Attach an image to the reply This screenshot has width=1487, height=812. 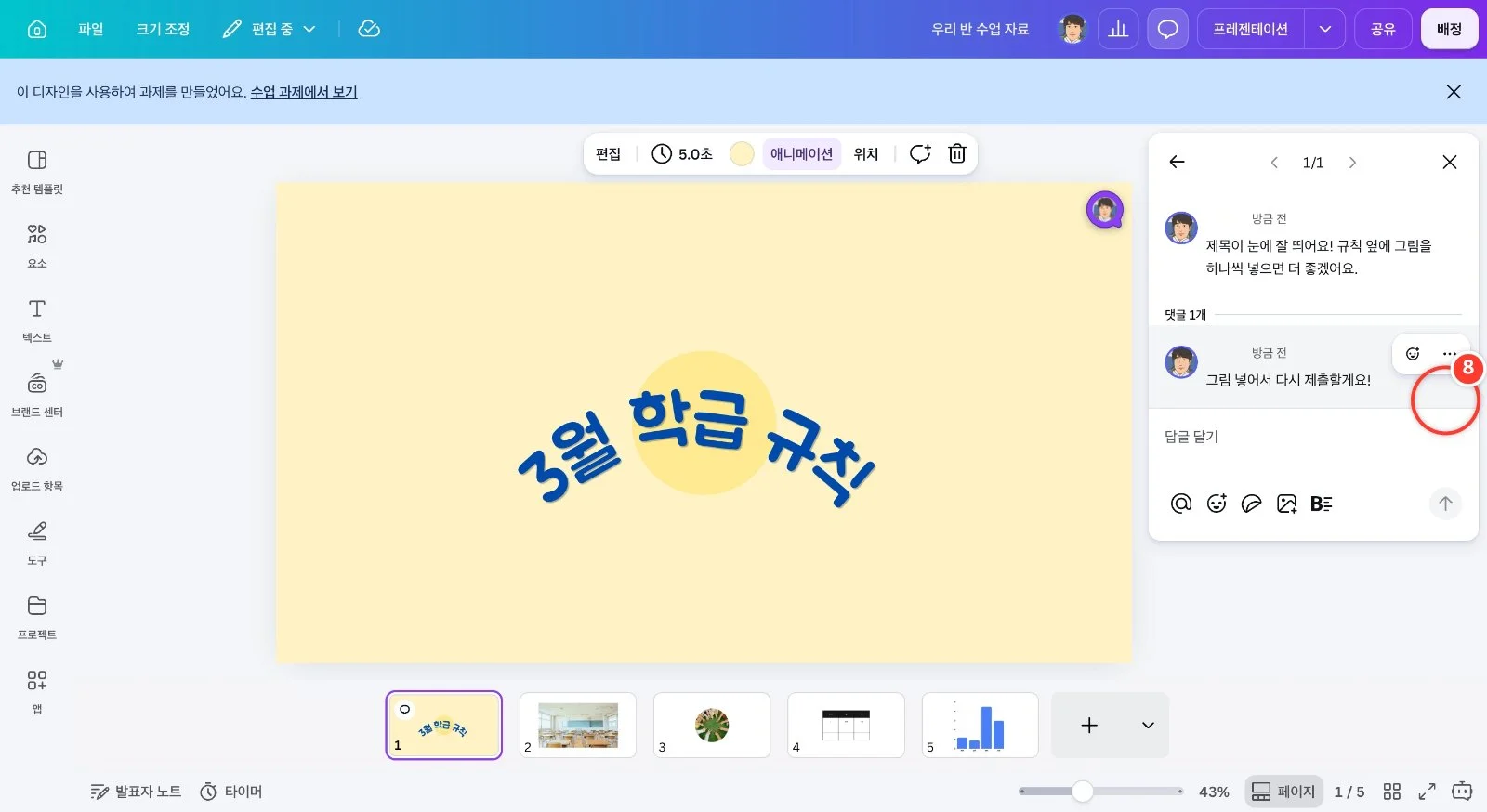coord(1287,504)
